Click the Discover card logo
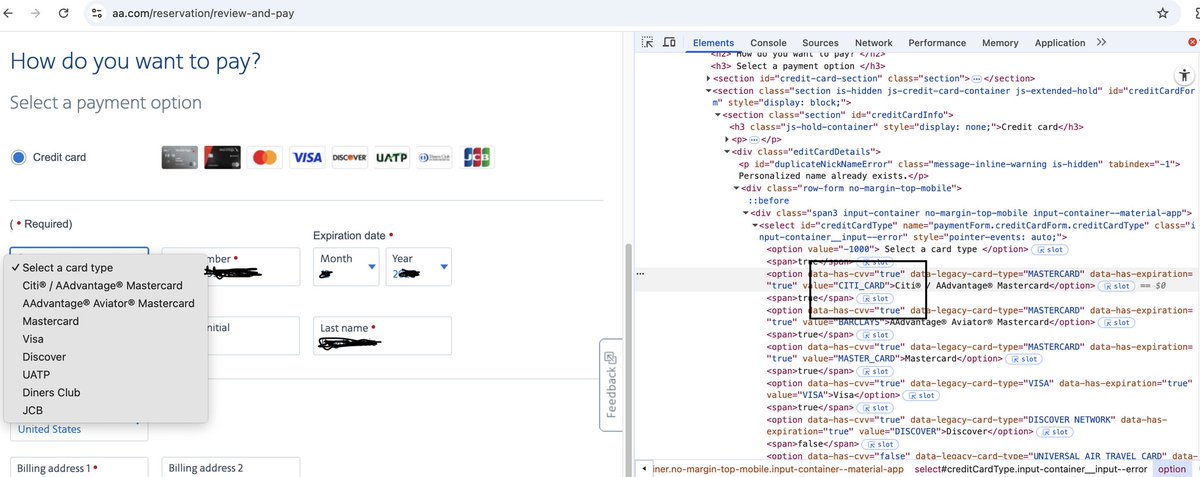 pos(349,158)
